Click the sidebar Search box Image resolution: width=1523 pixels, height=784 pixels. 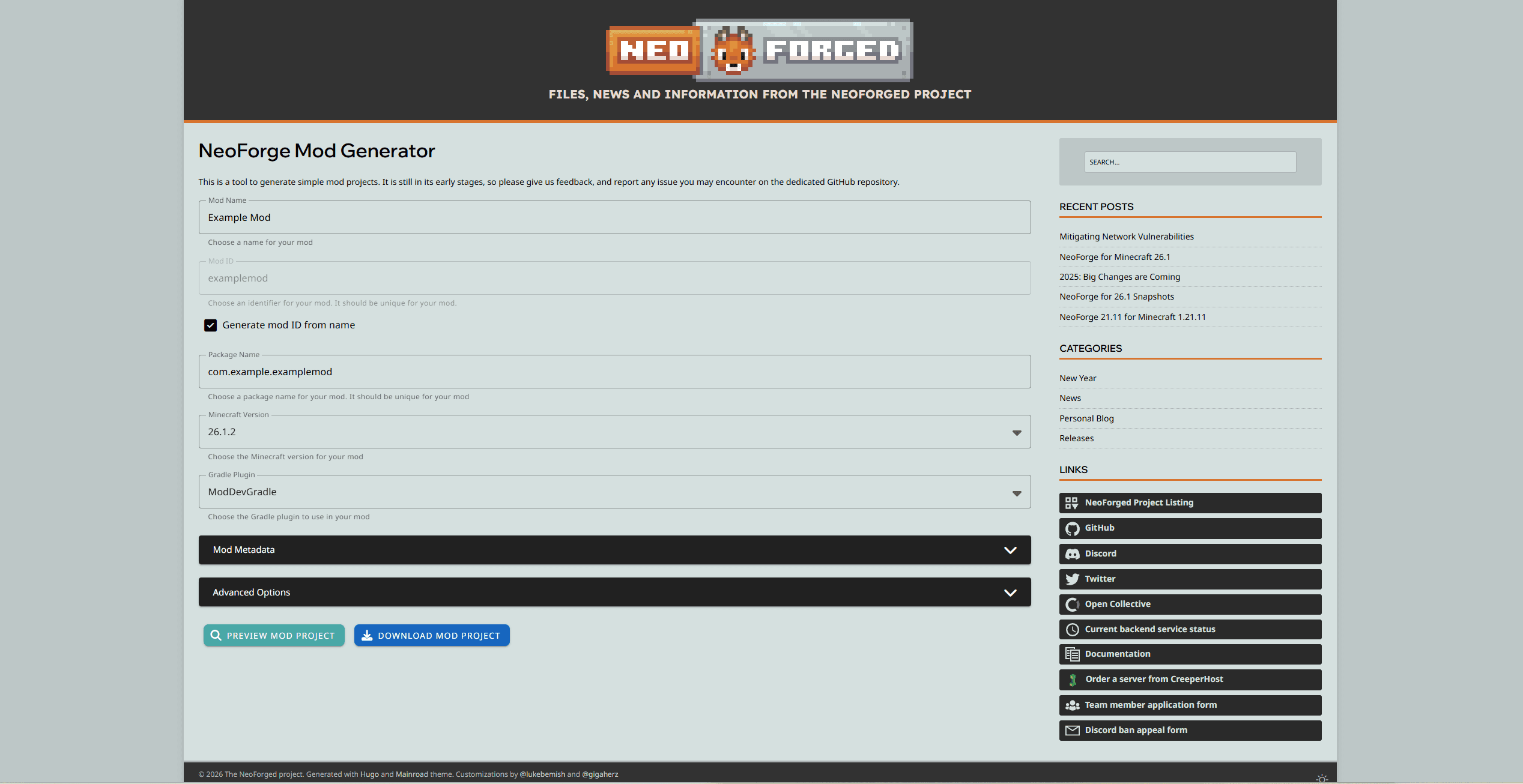tap(1190, 162)
